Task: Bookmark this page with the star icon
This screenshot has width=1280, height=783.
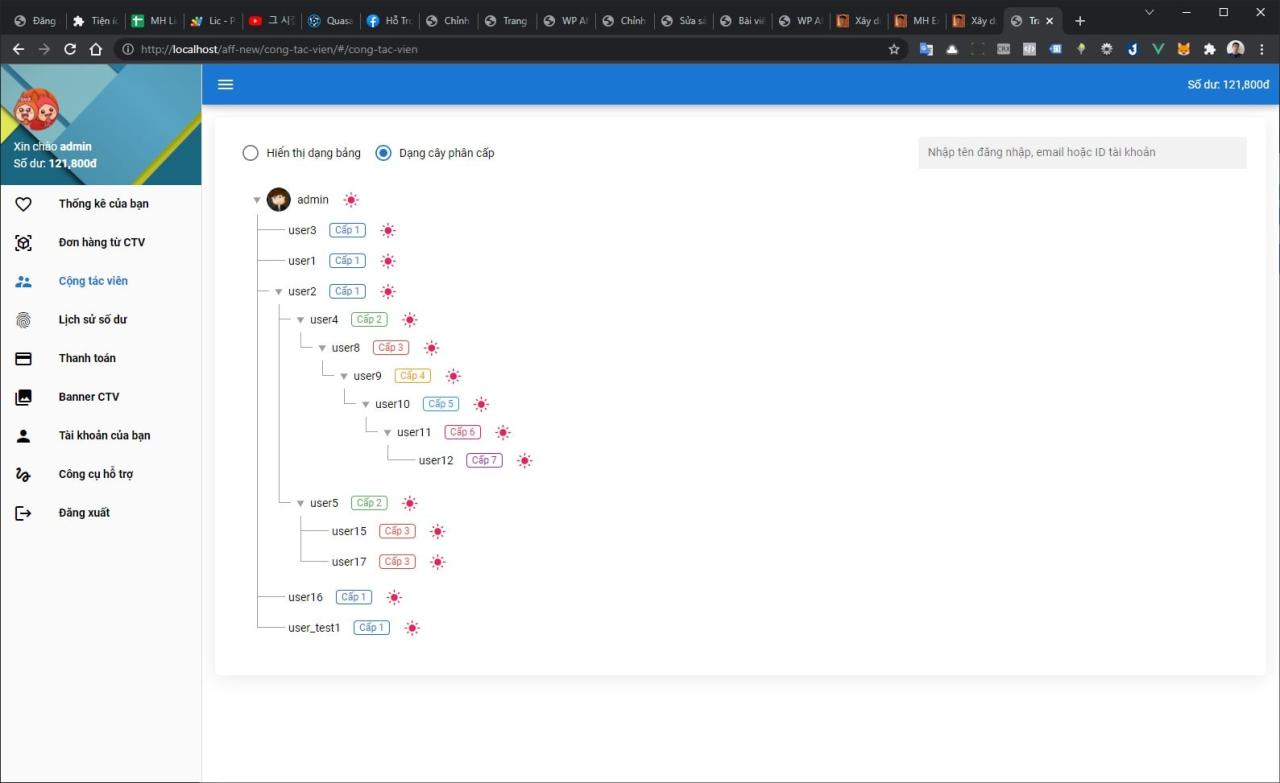Action: [x=894, y=49]
